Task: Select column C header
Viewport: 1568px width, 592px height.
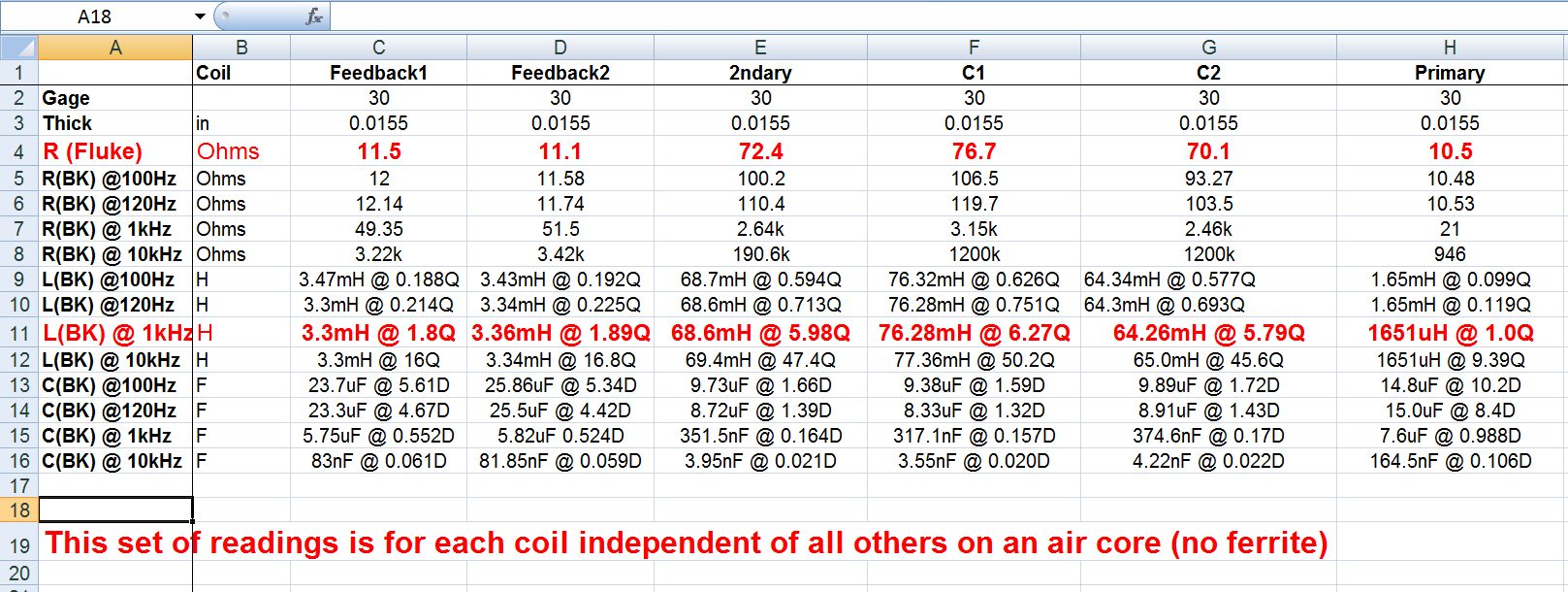Action: [x=378, y=47]
